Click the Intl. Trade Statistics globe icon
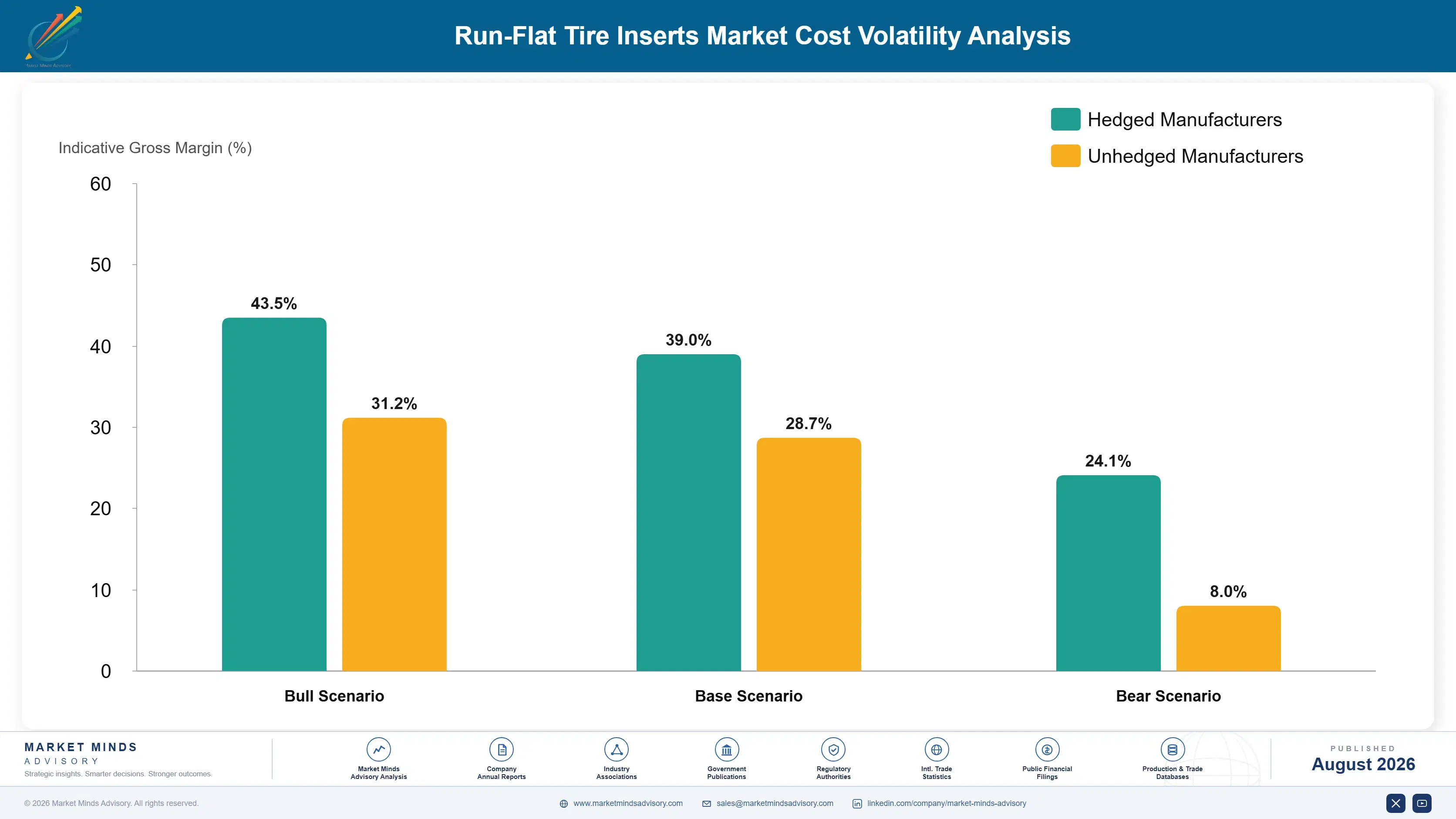Viewport: 1456px width, 819px height. click(937, 749)
